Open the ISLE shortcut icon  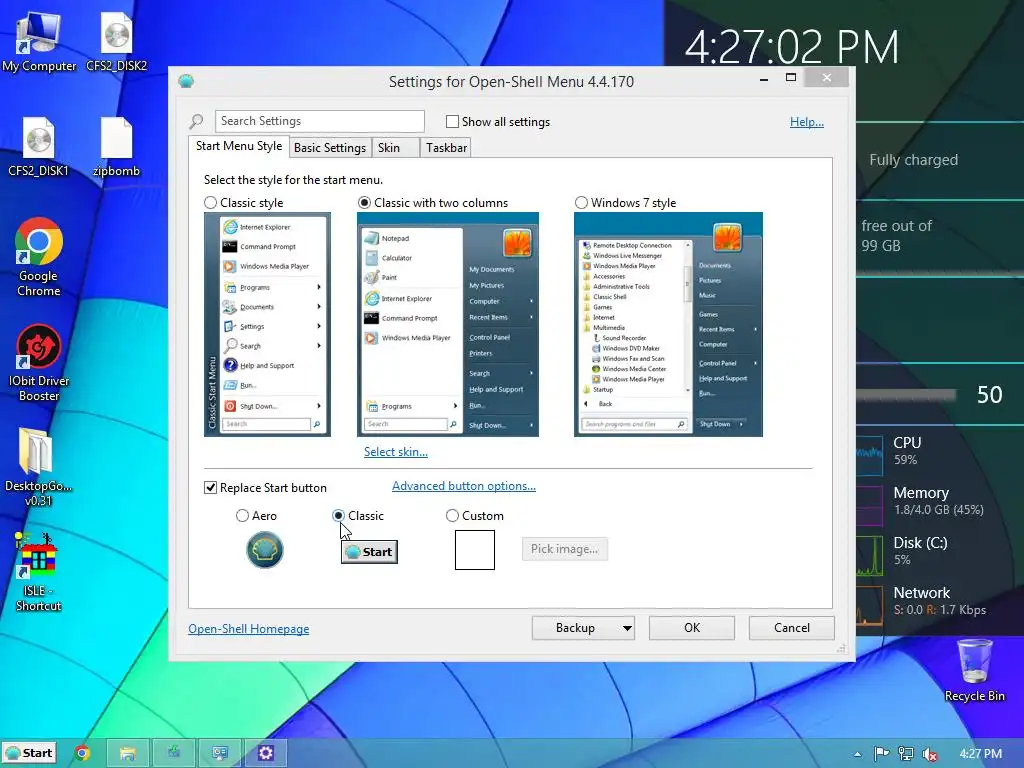39,571
